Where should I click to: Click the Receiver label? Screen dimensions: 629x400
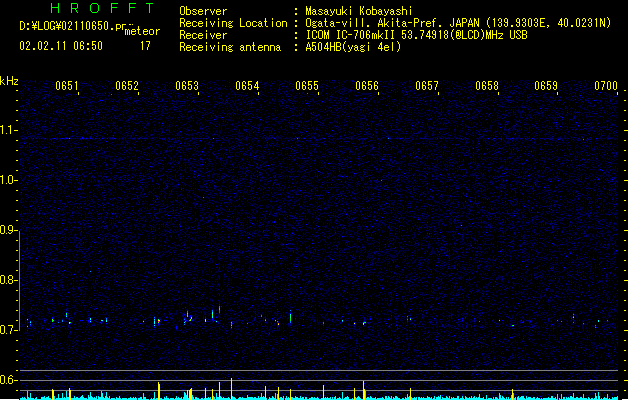point(203,35)
